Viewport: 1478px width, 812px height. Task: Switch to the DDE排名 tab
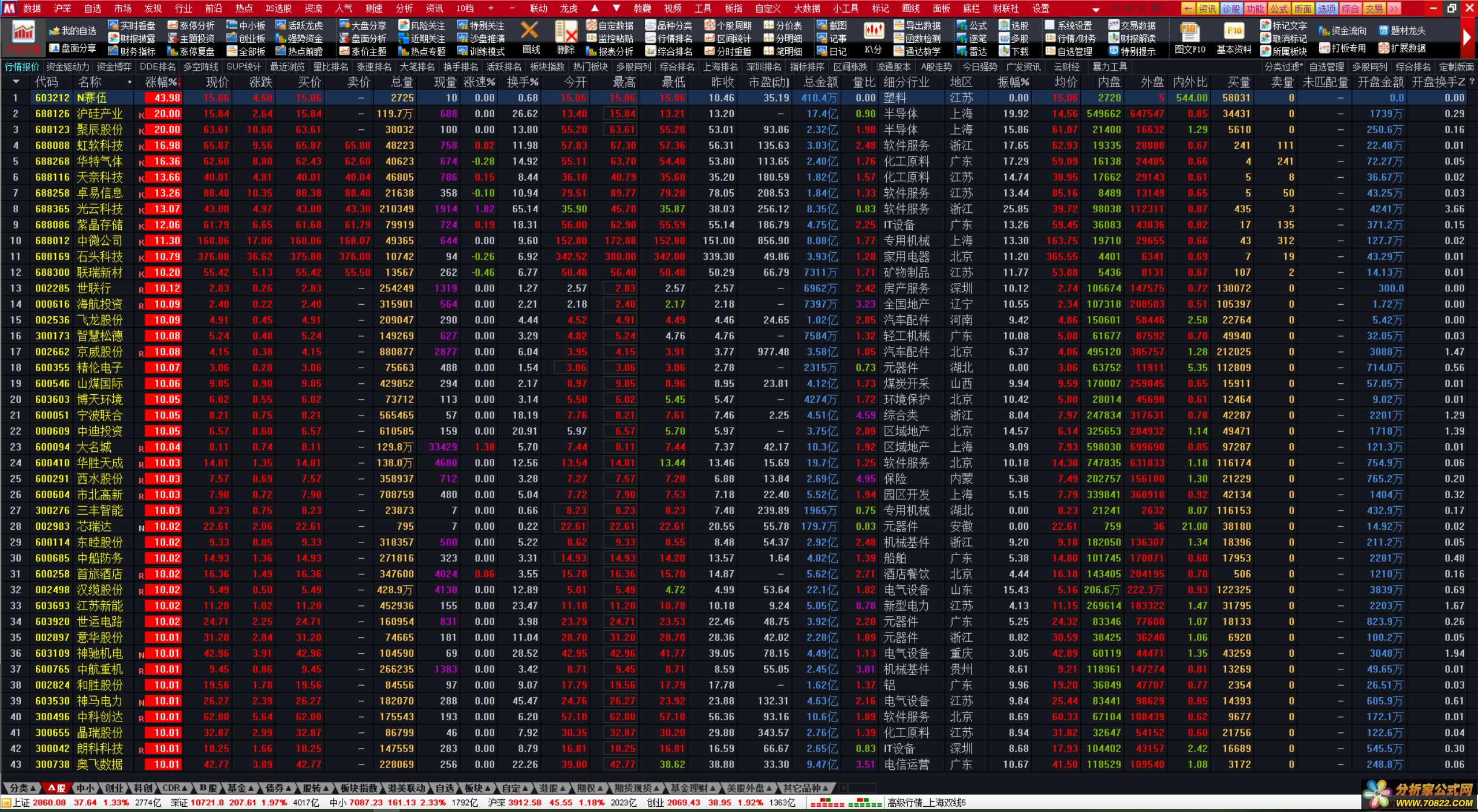158,67
